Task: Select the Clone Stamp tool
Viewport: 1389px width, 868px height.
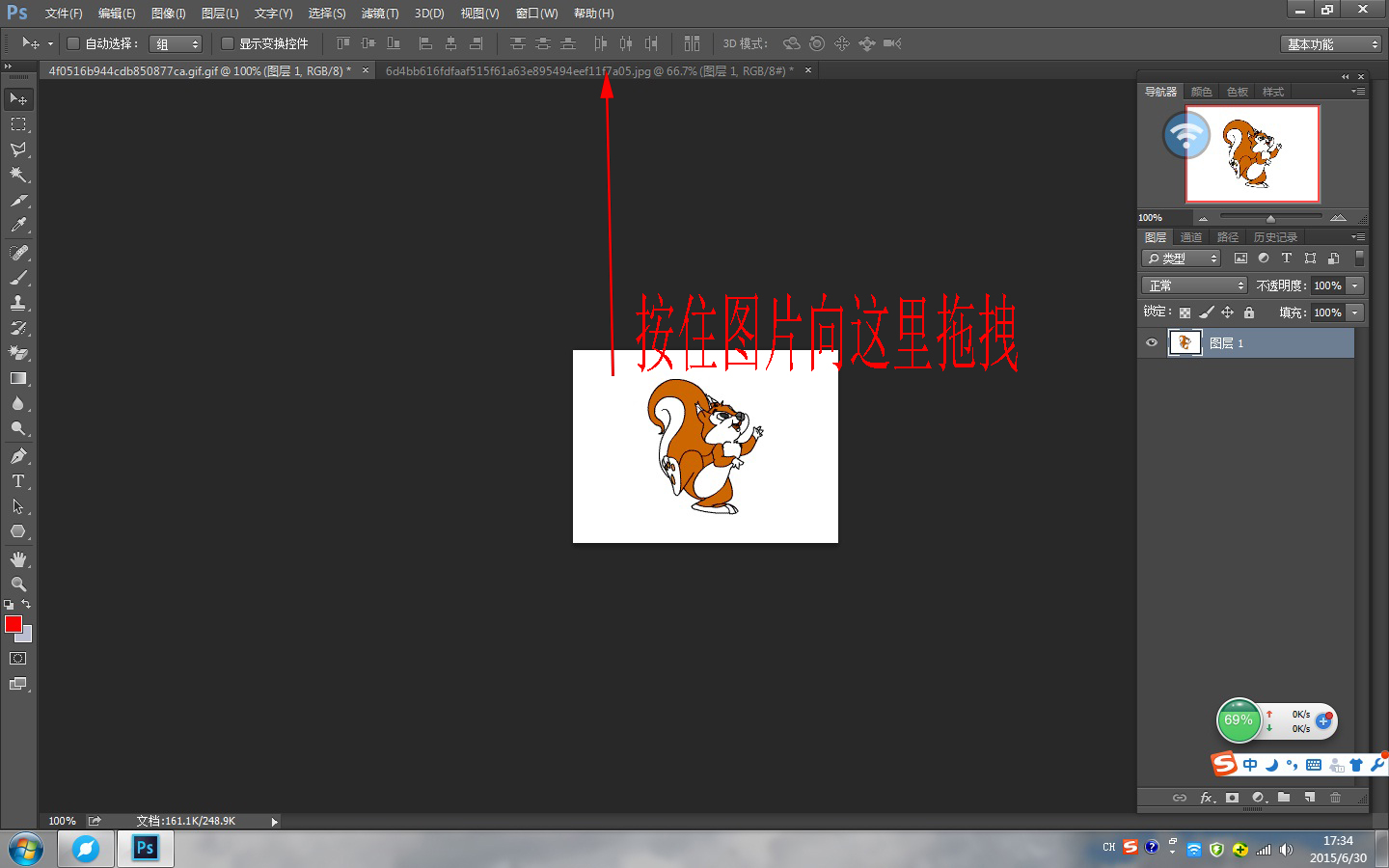Action: pos(18,303)
